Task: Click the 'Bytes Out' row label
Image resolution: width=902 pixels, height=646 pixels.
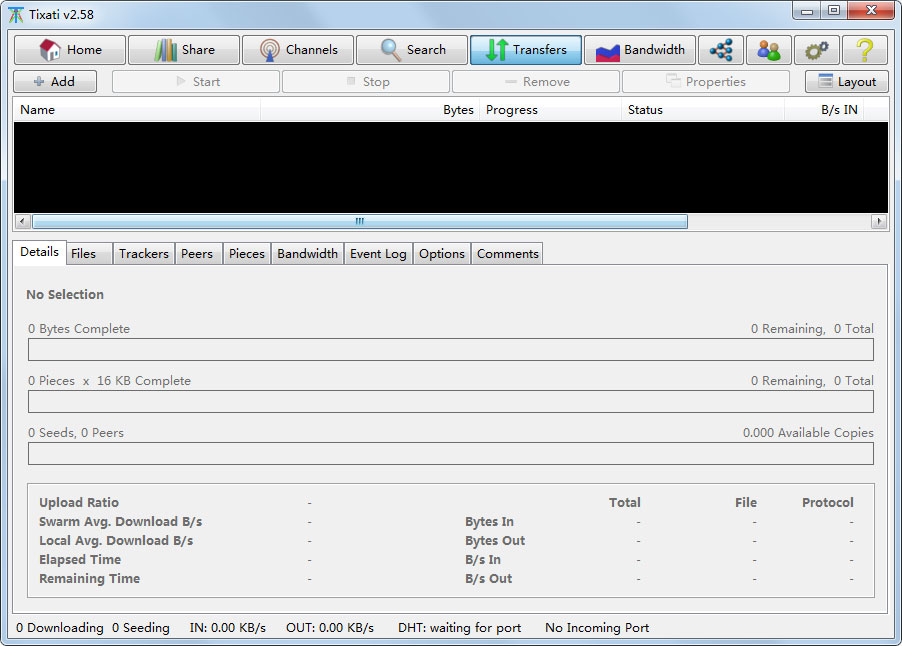Action: 495,541
